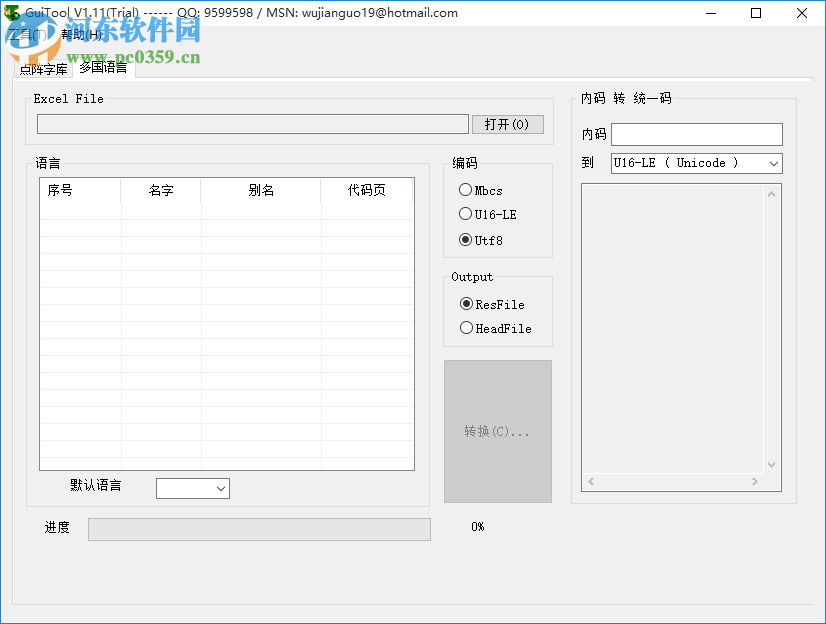826x624 pixels.
Task: Switch to the 多国语言 tab
Action: click(x=103, y=67)
